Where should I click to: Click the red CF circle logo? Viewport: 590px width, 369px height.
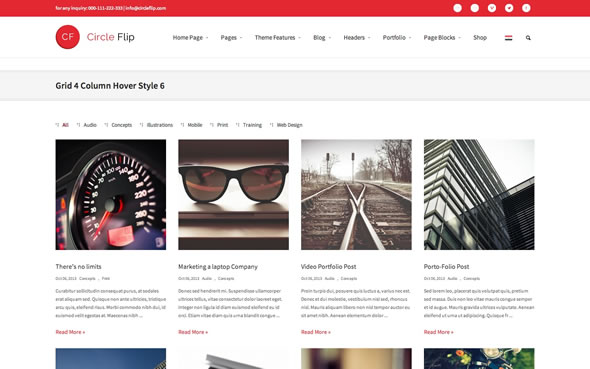[x=68, y=37]
